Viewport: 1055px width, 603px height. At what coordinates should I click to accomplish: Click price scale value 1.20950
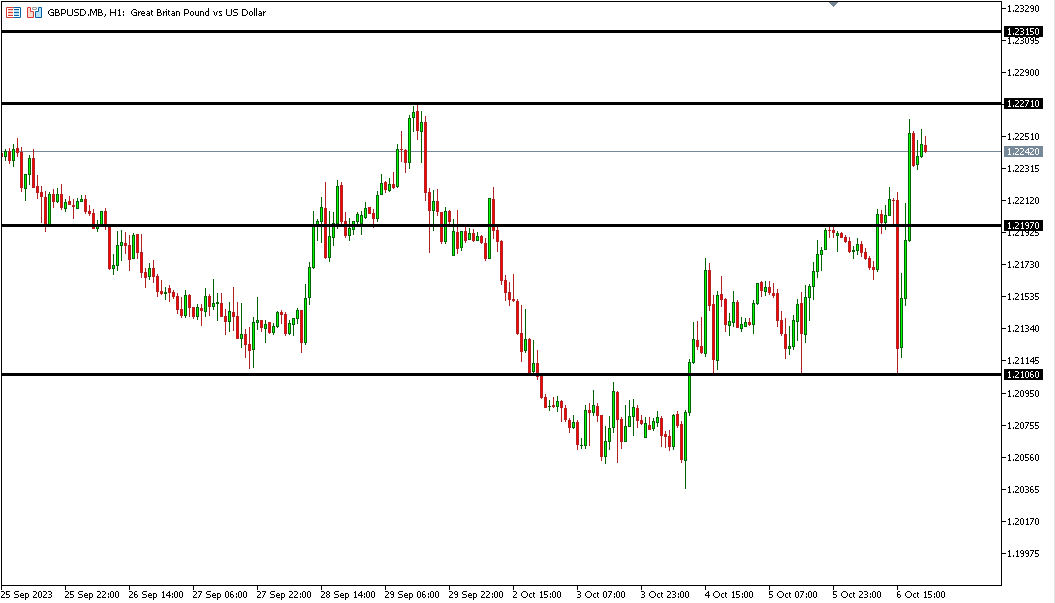[x=1023, y=394]
